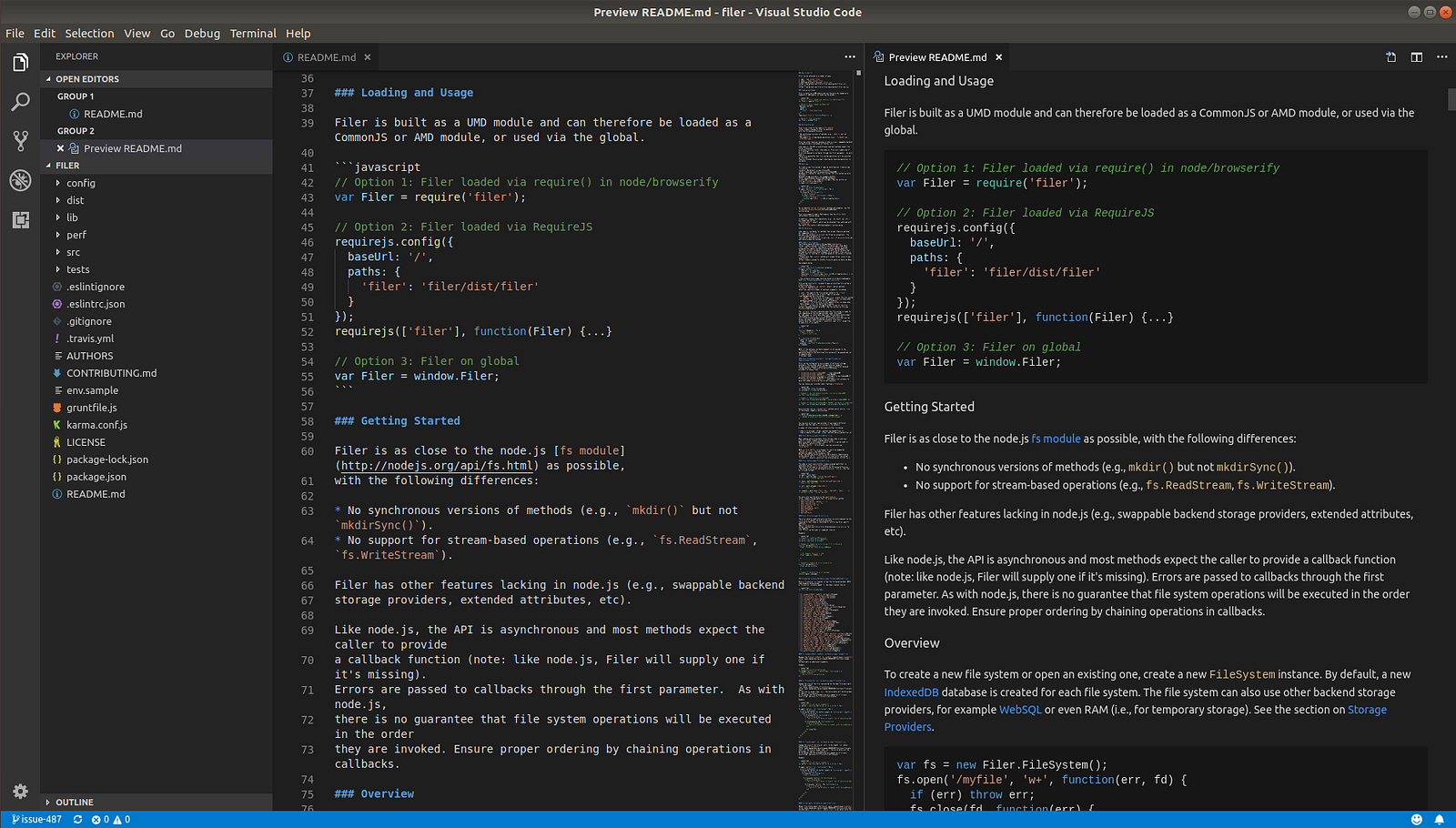This screenshot has width=1456, height=828.
Task: Expand the OUTLINE section
Action: click(x=74, y=803)
